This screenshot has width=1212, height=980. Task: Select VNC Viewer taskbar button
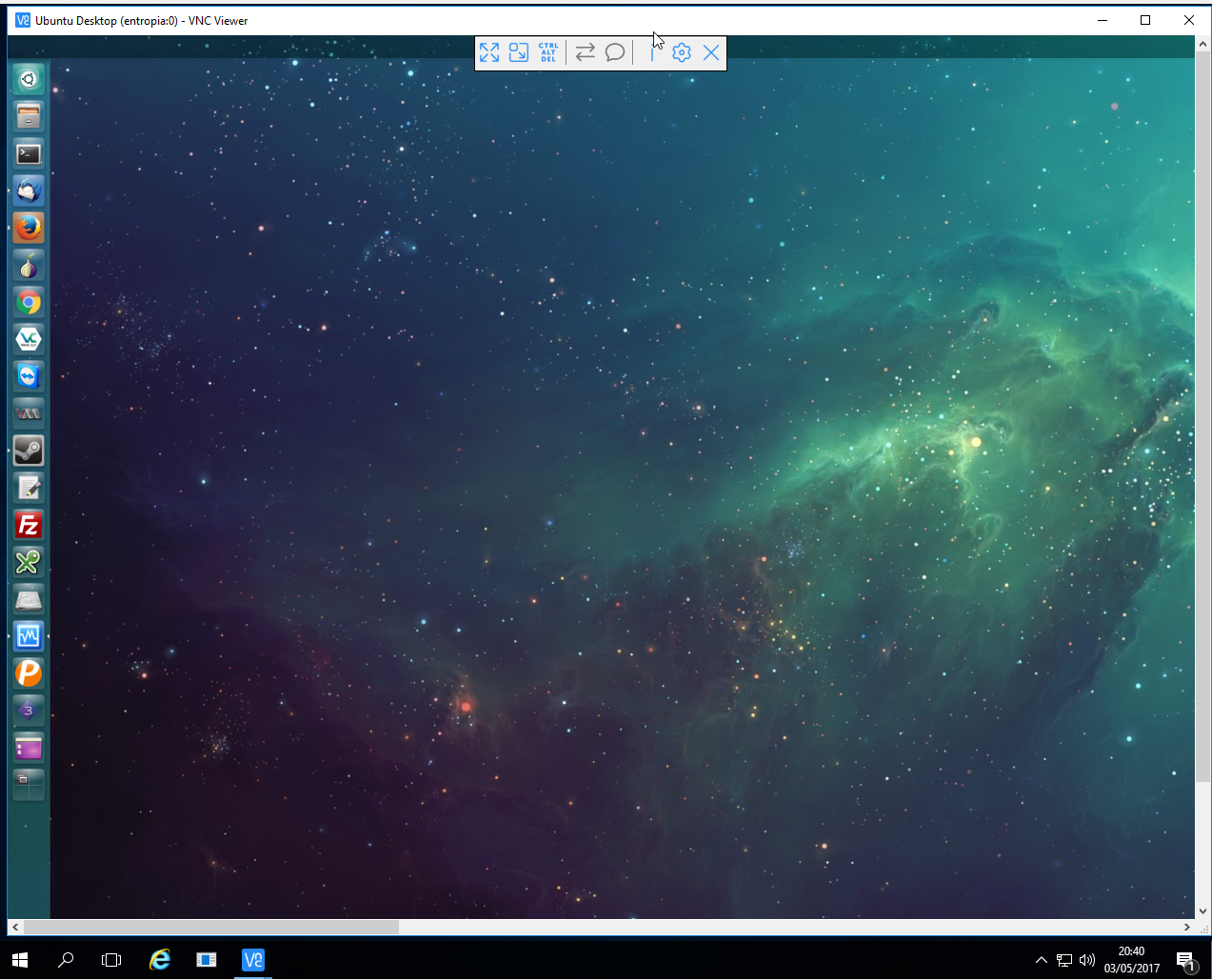pyautogui.click(x=252, y=960)
